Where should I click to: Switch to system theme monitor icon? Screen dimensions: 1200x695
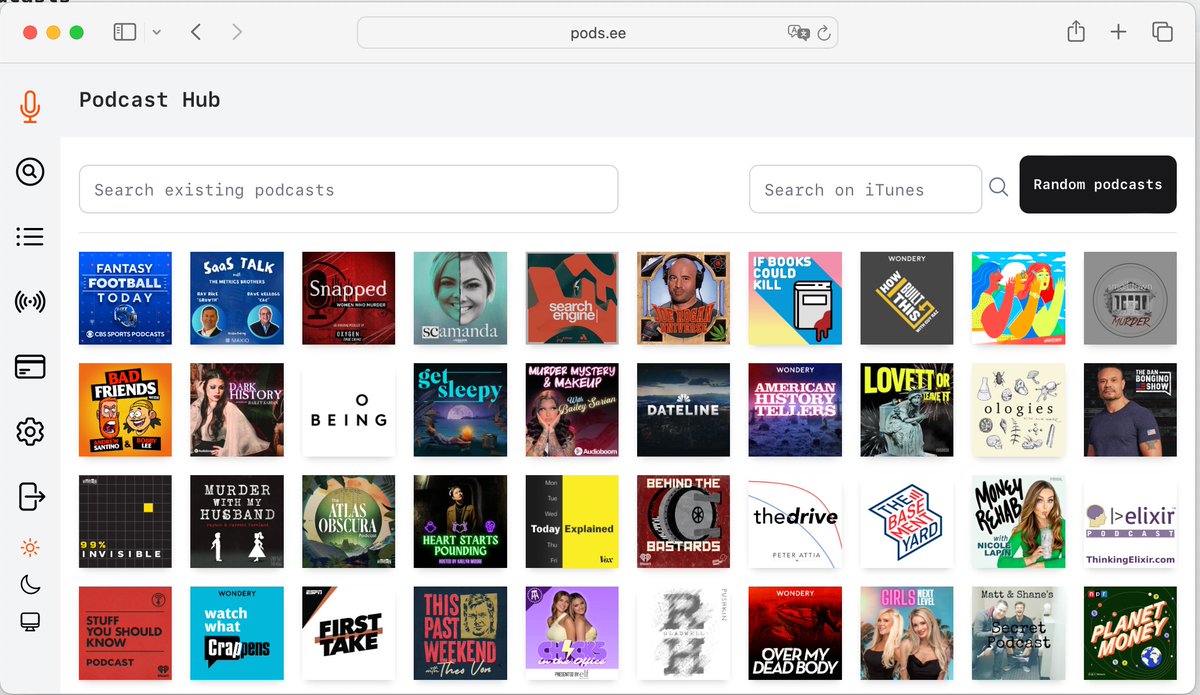[30, 623]
